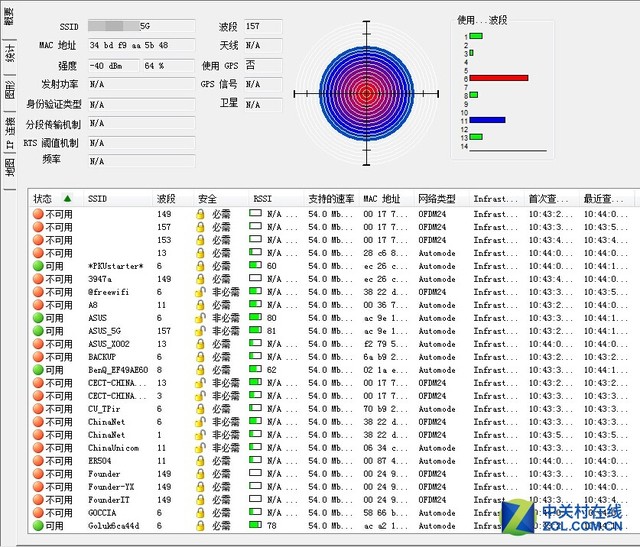Click the open lock icon for ASUS_5G
This screenshot has height=547, width=640.
coord(200,331)
